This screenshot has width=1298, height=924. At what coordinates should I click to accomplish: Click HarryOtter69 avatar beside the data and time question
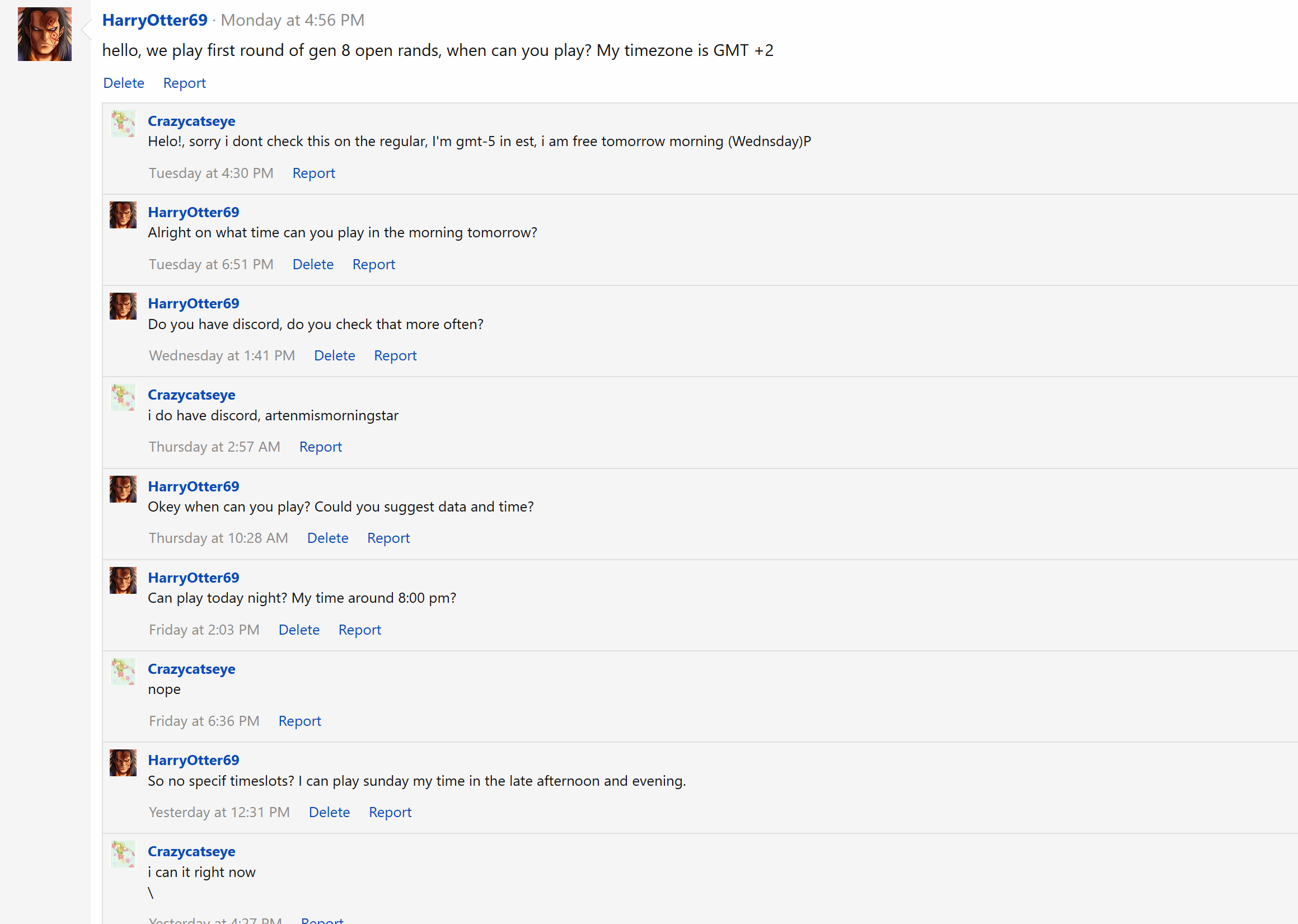123,489
